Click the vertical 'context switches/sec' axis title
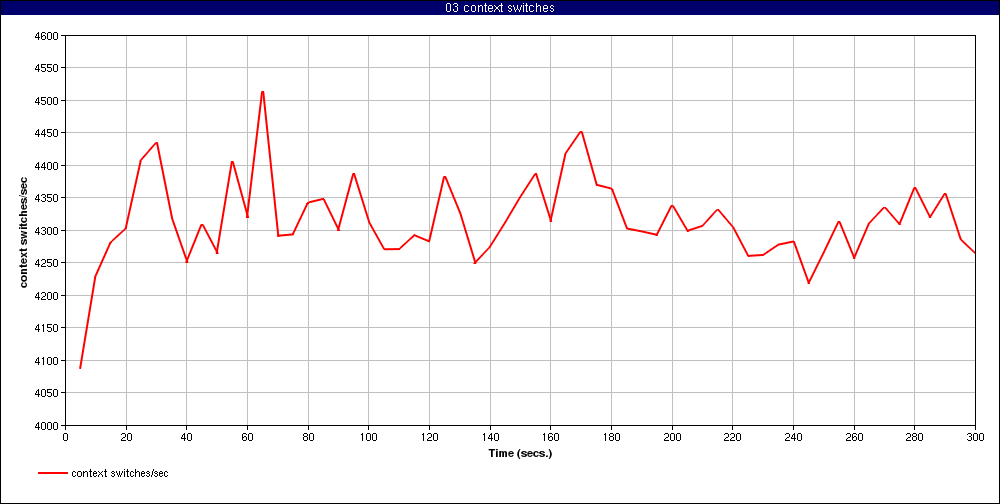Viewport: 1000px width, 504px height. tap(24, 230)
